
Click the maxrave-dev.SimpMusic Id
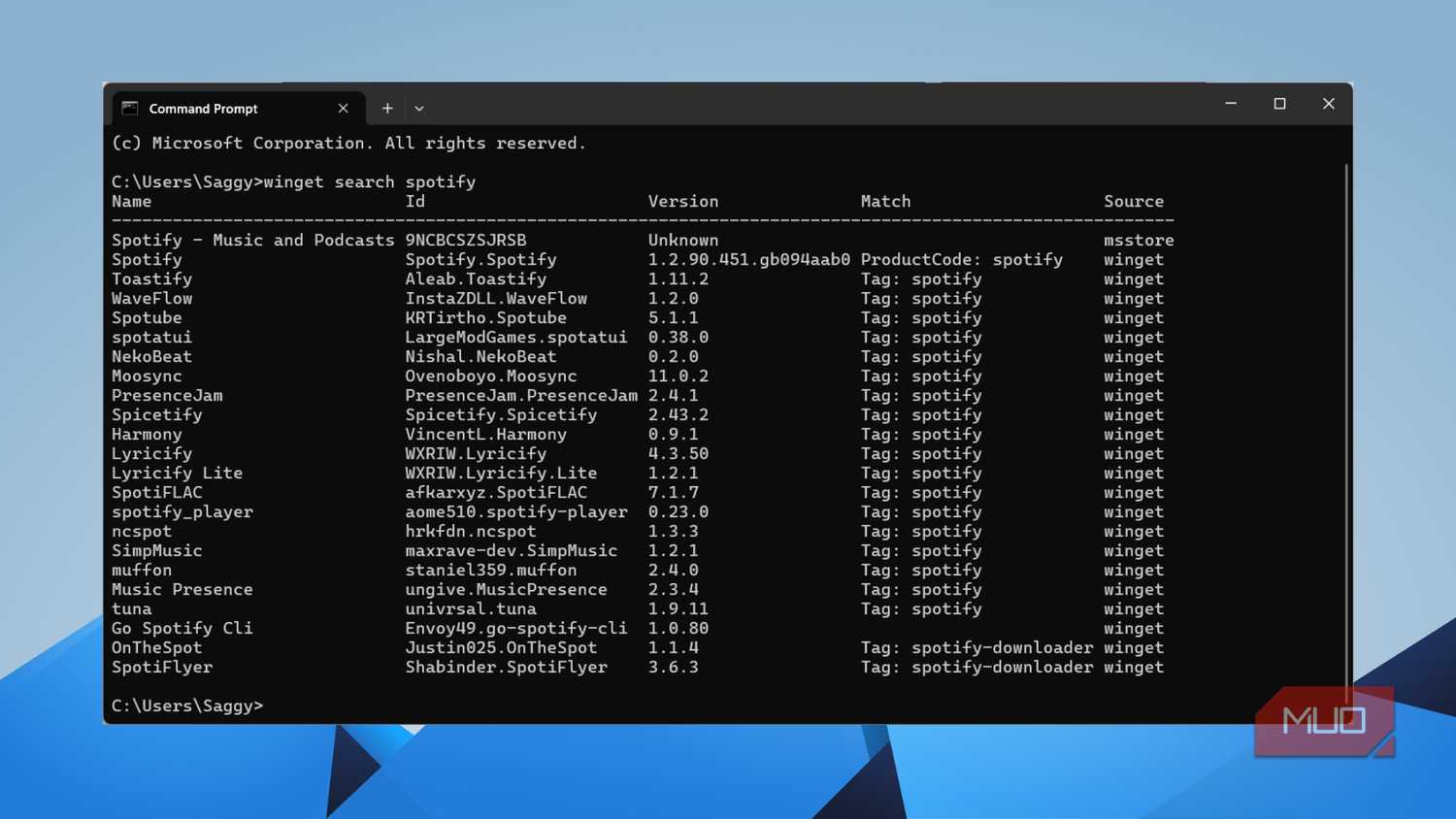click(x=512, y=550)
